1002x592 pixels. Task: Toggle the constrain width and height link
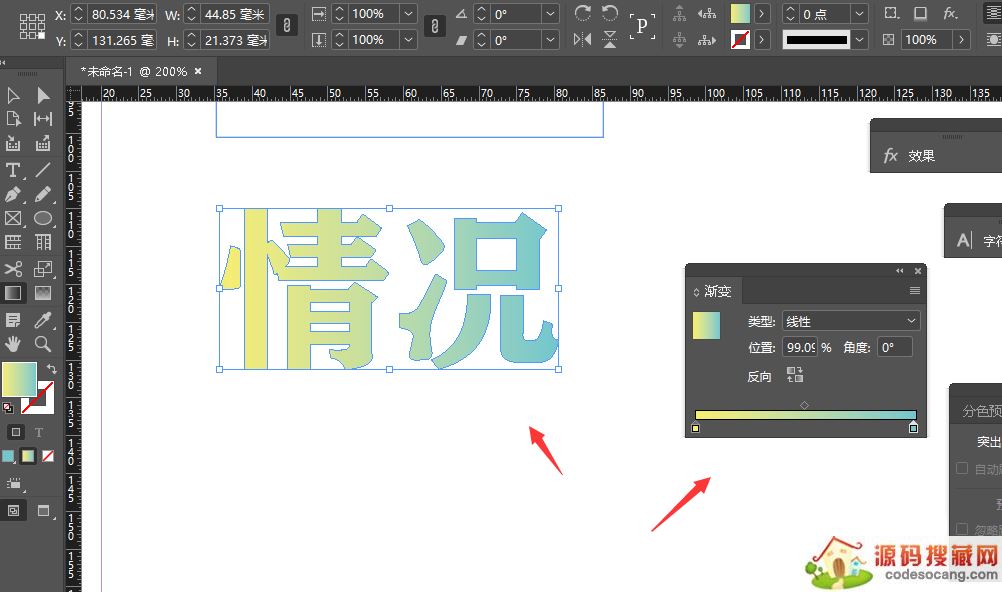287,27
